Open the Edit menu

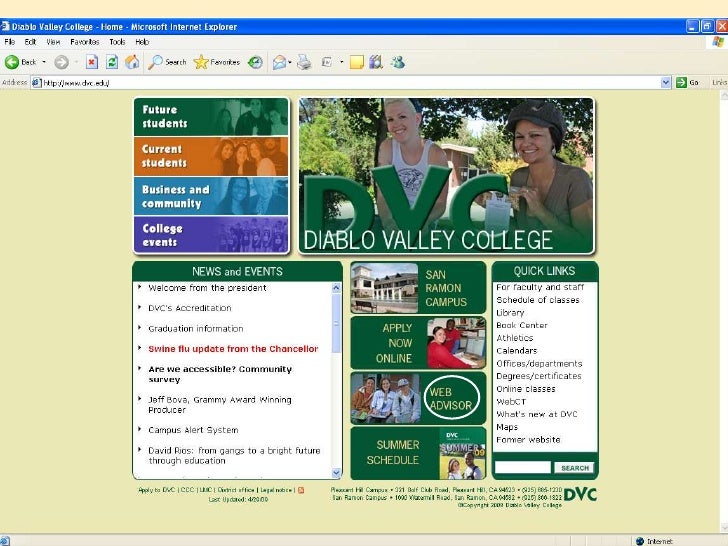(x=30, y=42)
